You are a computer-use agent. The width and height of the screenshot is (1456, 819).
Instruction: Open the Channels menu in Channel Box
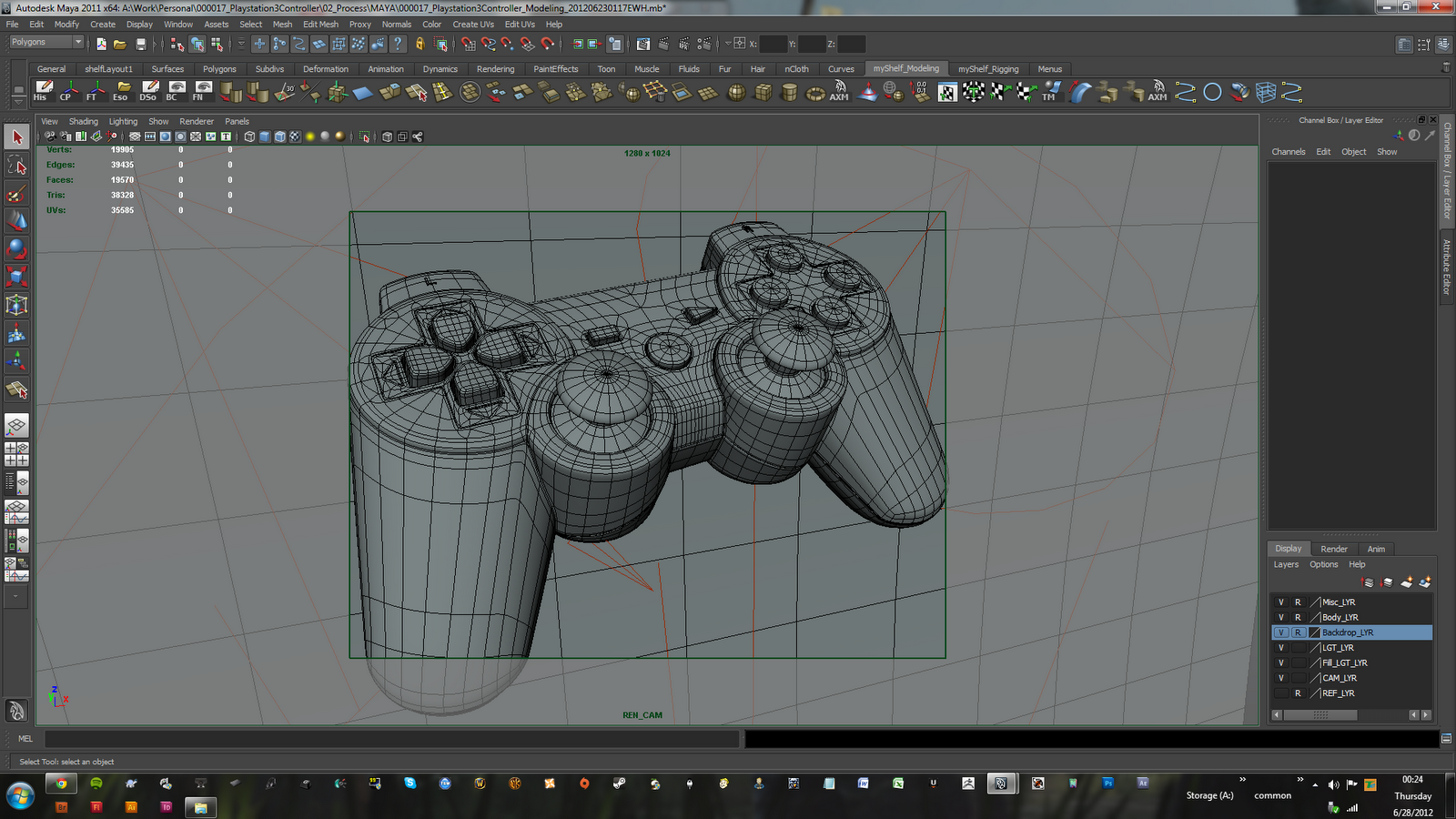(x=1289, y=152)
